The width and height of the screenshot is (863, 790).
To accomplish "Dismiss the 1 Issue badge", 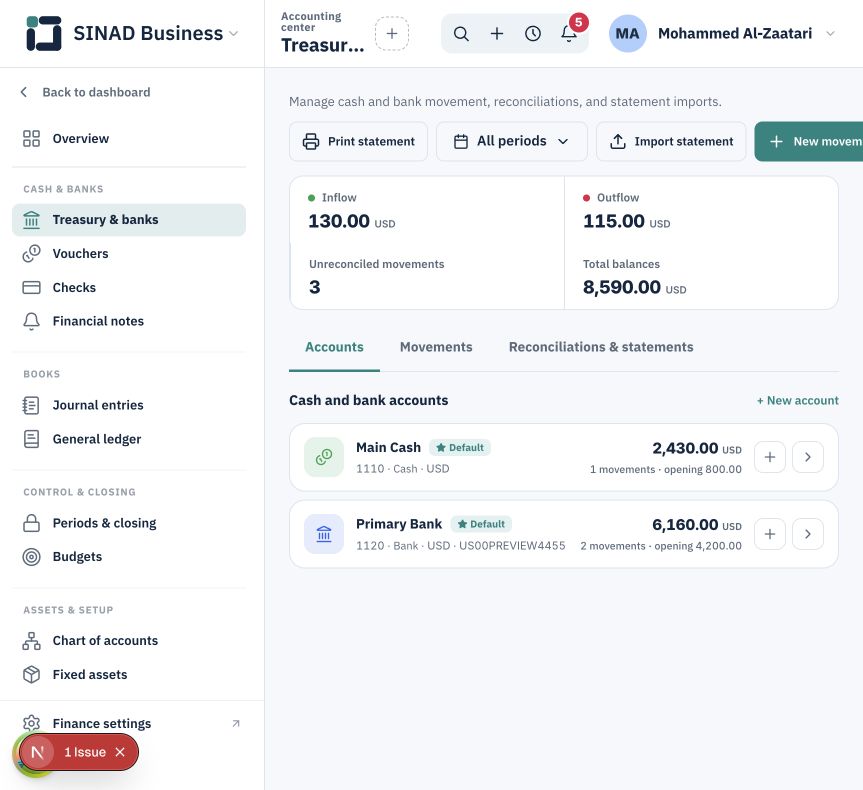I will (120, 752).
